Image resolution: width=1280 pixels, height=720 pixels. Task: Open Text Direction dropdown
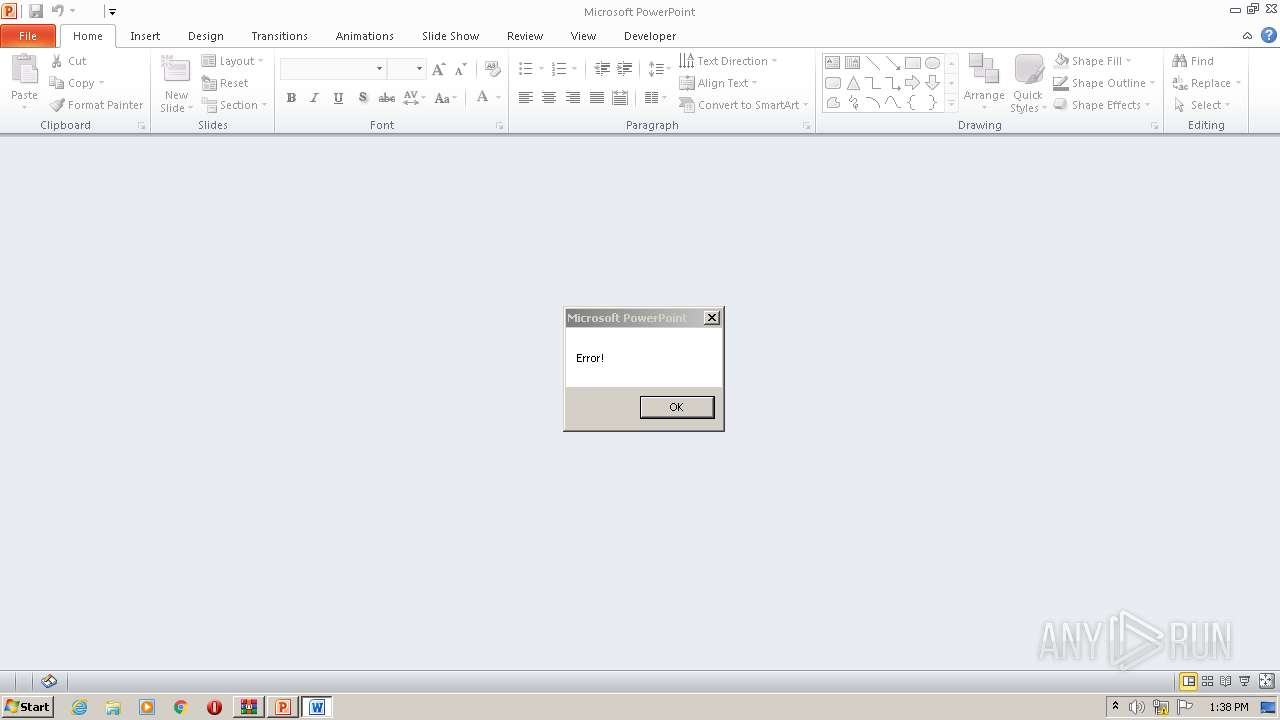coord(728,61)
